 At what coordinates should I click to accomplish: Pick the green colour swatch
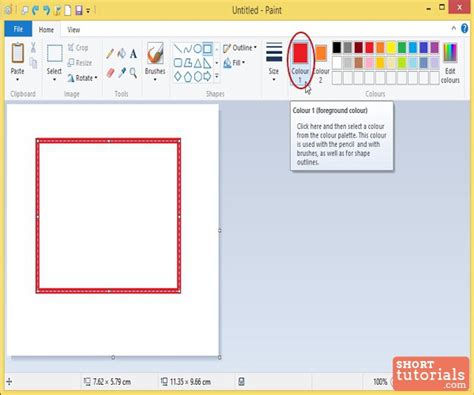pyautogui.click(x=402, y=48)
